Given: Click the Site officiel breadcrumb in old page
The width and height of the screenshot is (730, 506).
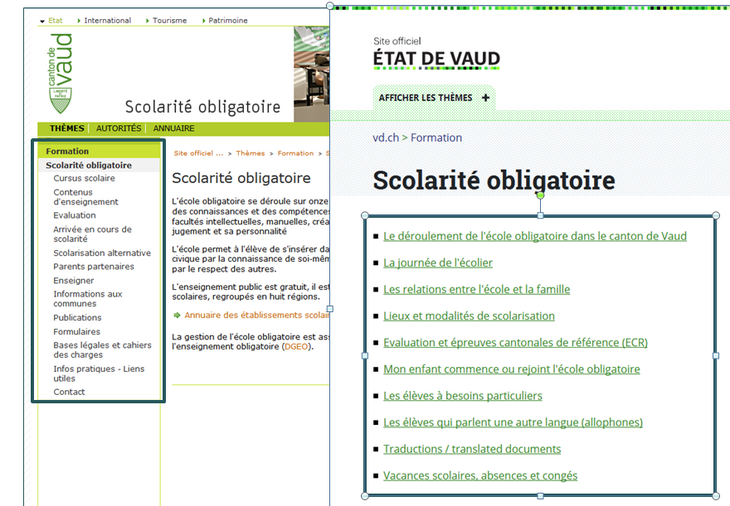Looking at the screenshot, I should tap(198, 153).
